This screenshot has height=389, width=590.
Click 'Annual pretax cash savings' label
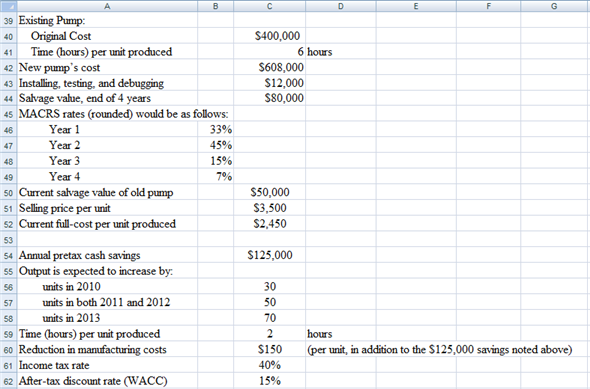tap(107, 255)
